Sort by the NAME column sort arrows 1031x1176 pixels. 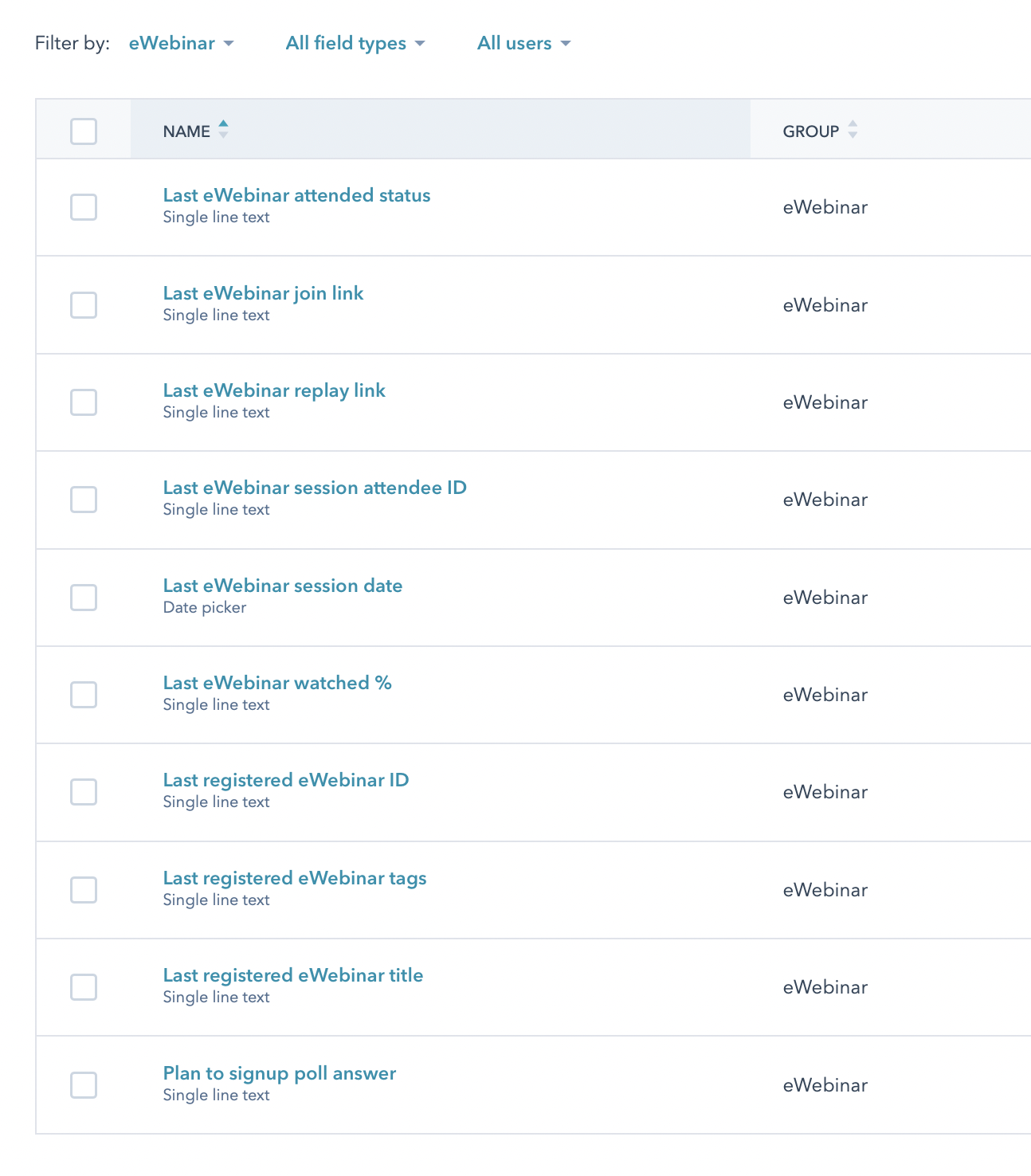[x=223, y=129]
